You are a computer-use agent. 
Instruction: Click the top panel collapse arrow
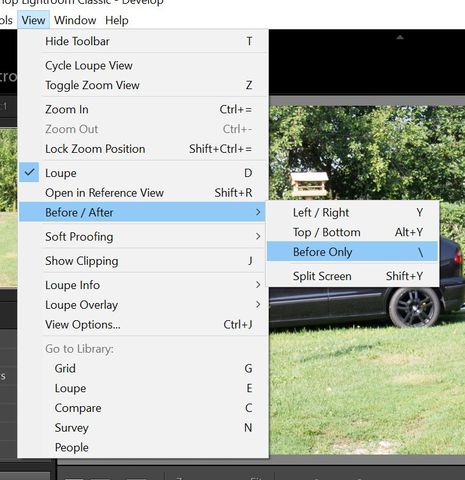(400, 37)
